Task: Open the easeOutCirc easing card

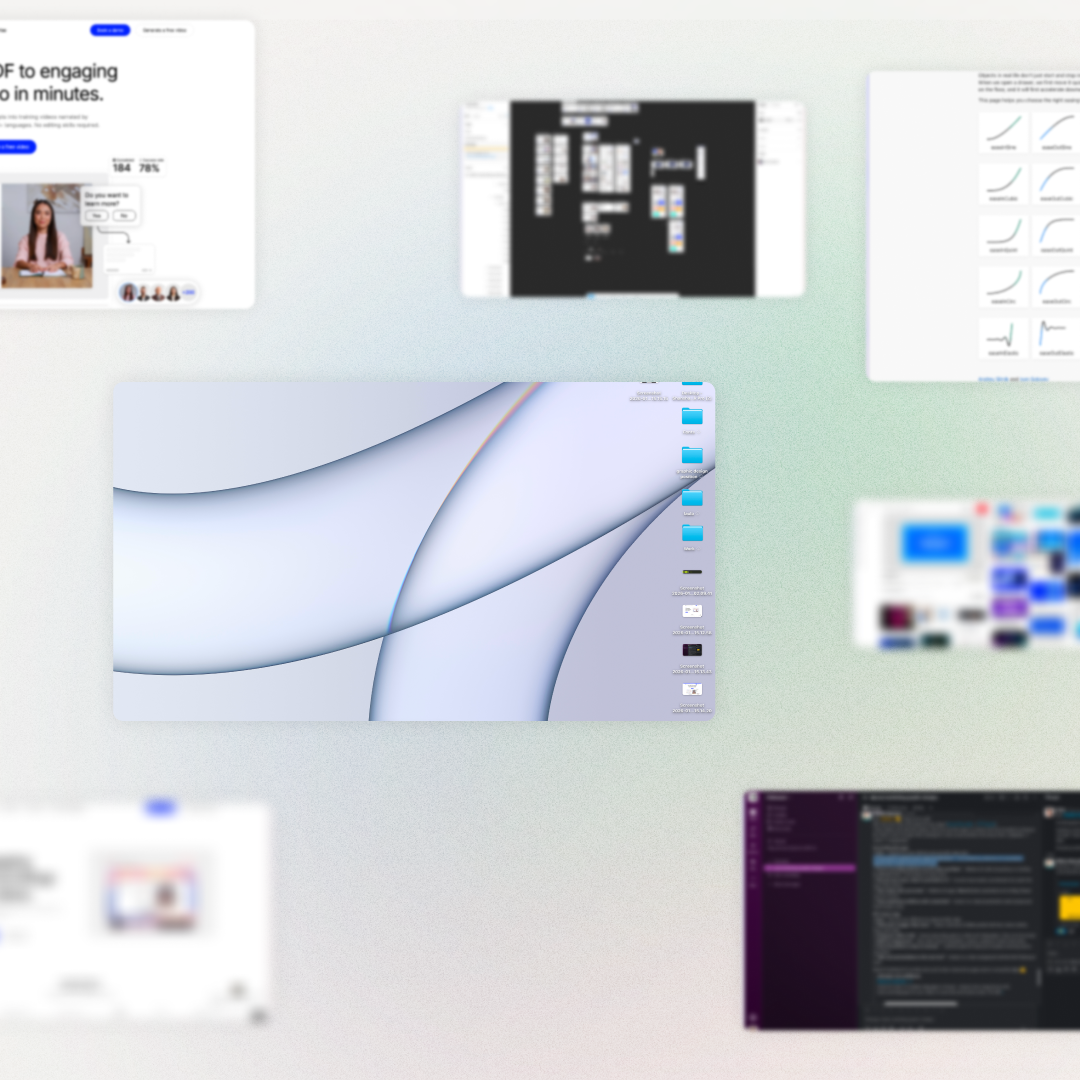Action: 1056,287
